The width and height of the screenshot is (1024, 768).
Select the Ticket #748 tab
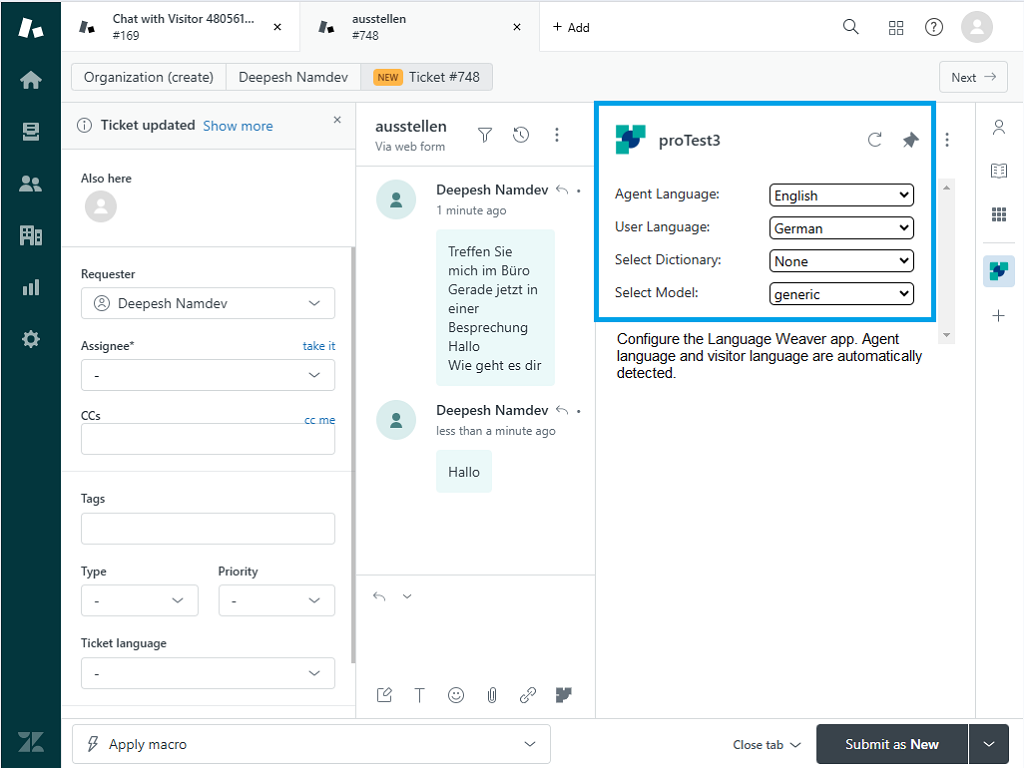426,77
